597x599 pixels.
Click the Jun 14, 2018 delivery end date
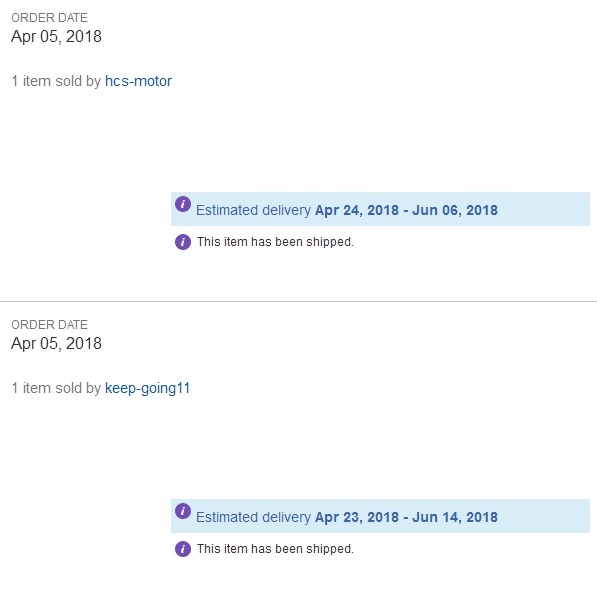(455, 517)
